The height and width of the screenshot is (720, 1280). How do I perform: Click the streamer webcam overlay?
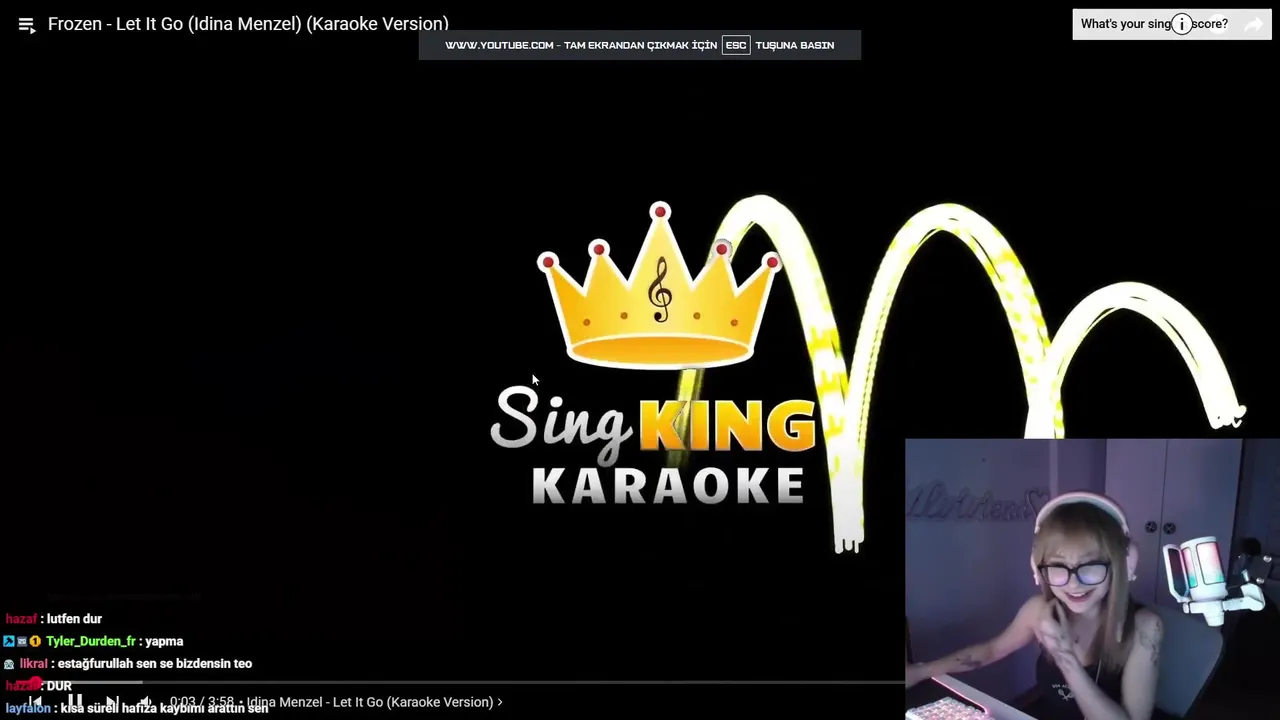pyautogui.click(x=1092, y=579)
